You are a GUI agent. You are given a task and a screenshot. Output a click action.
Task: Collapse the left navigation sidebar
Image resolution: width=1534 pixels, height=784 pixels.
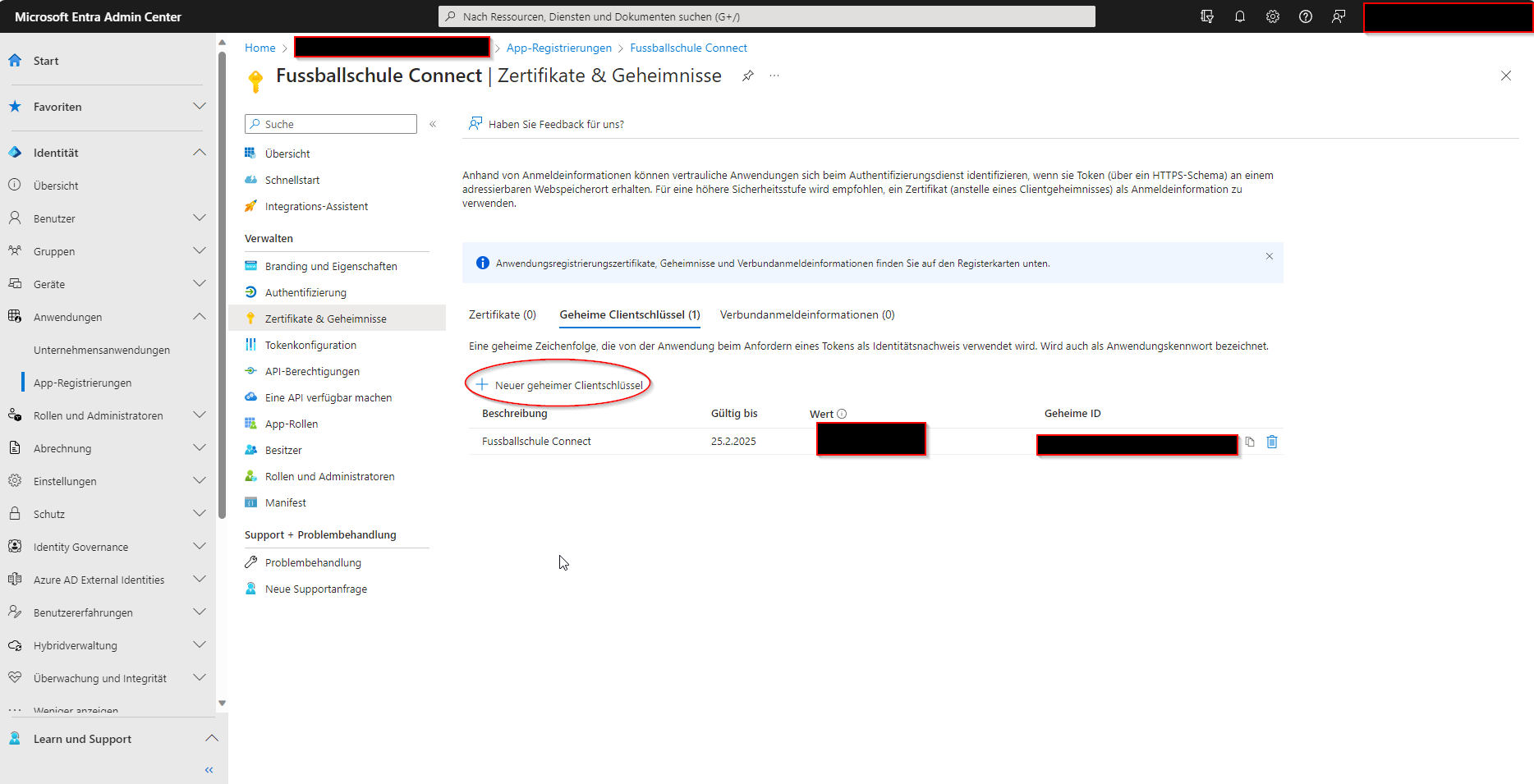click(209, 770)
